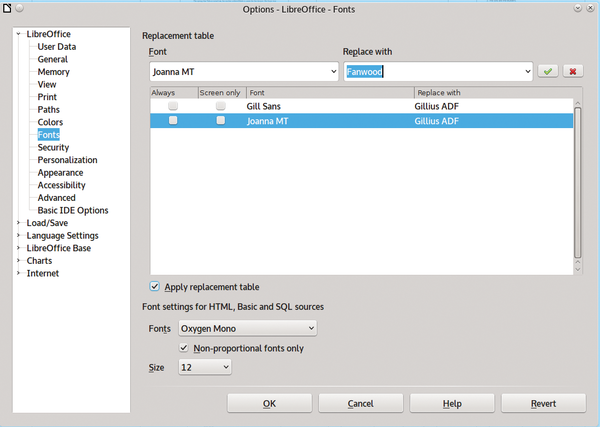Image resolution: width=600 pixels, height=427 pixels.
Task: Click the Always column header
Action: 174,93
